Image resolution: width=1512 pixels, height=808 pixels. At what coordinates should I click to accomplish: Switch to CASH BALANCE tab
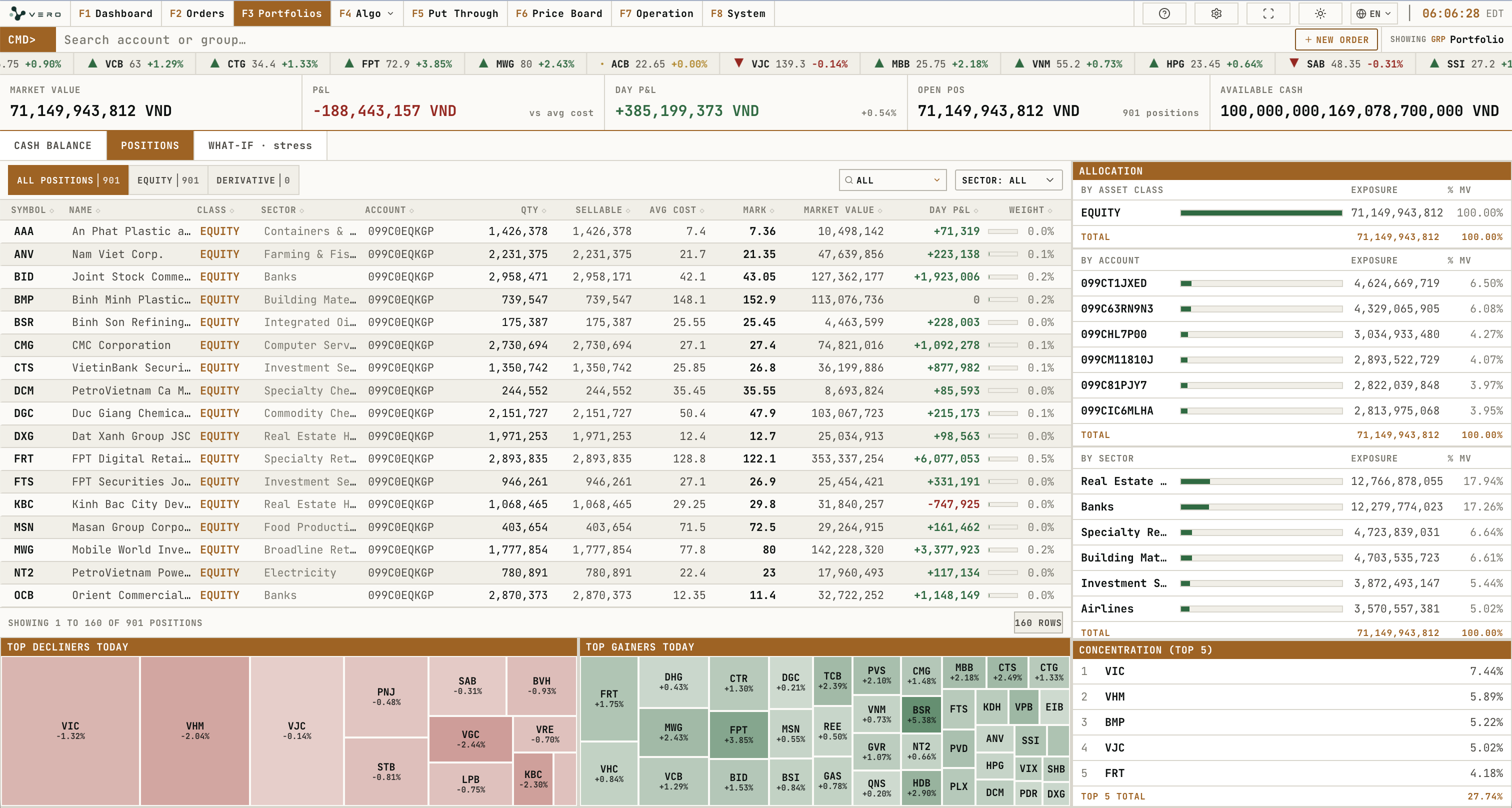tap(53, 145)
